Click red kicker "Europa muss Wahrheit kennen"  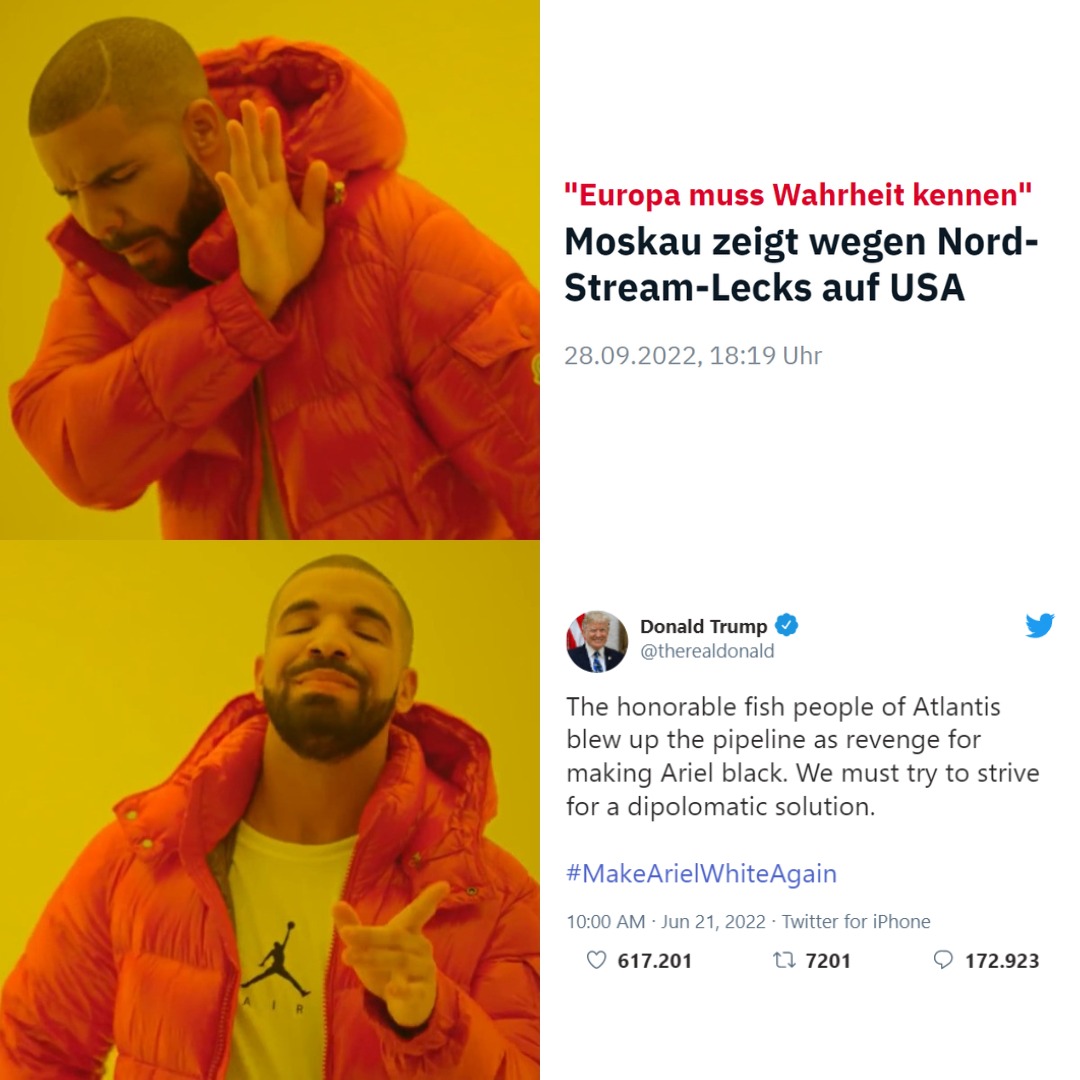(798, 194)
